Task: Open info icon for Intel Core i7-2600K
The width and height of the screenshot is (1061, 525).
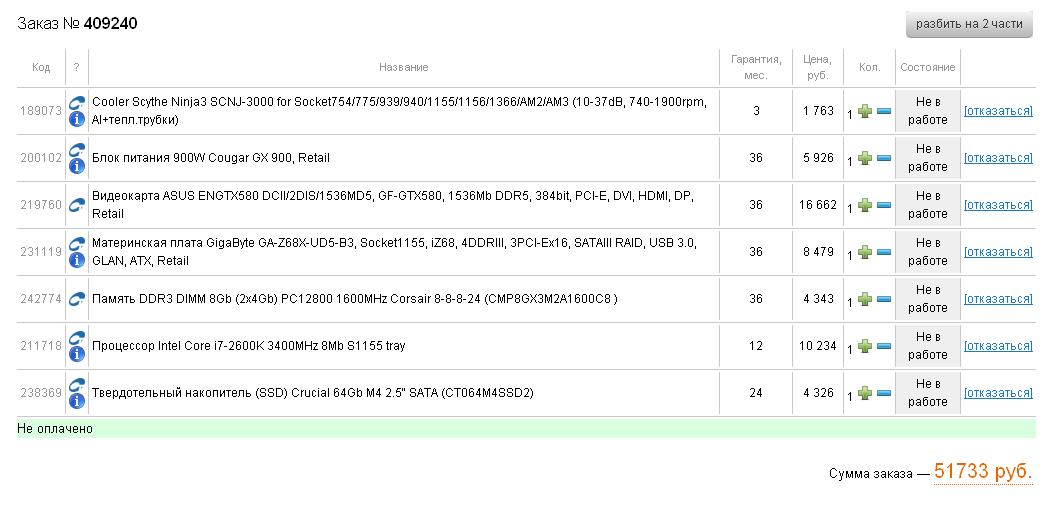Action: point(77,355)
